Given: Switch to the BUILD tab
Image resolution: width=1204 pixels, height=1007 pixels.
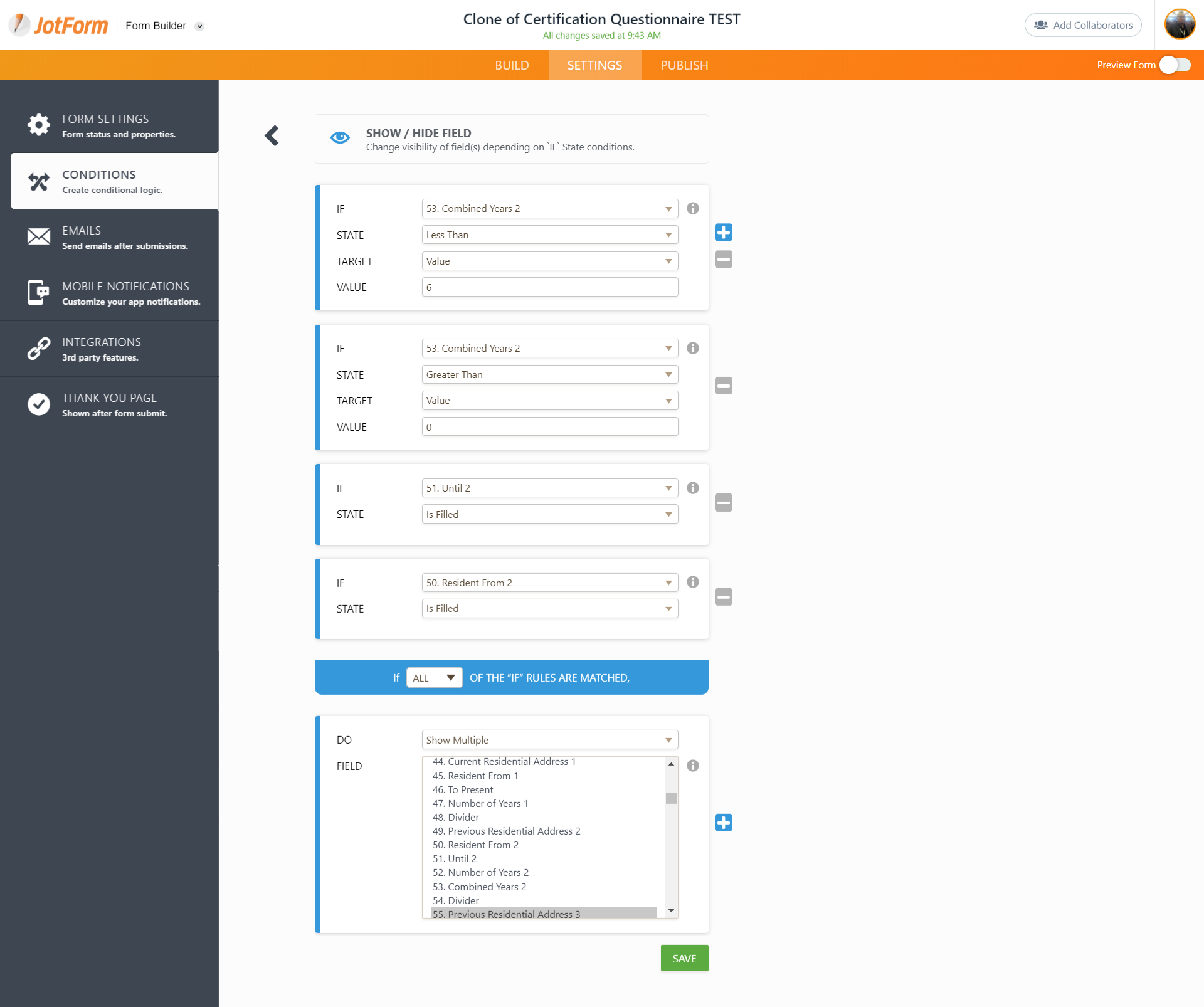Looking at the screenshot, I should pos(512,65).
